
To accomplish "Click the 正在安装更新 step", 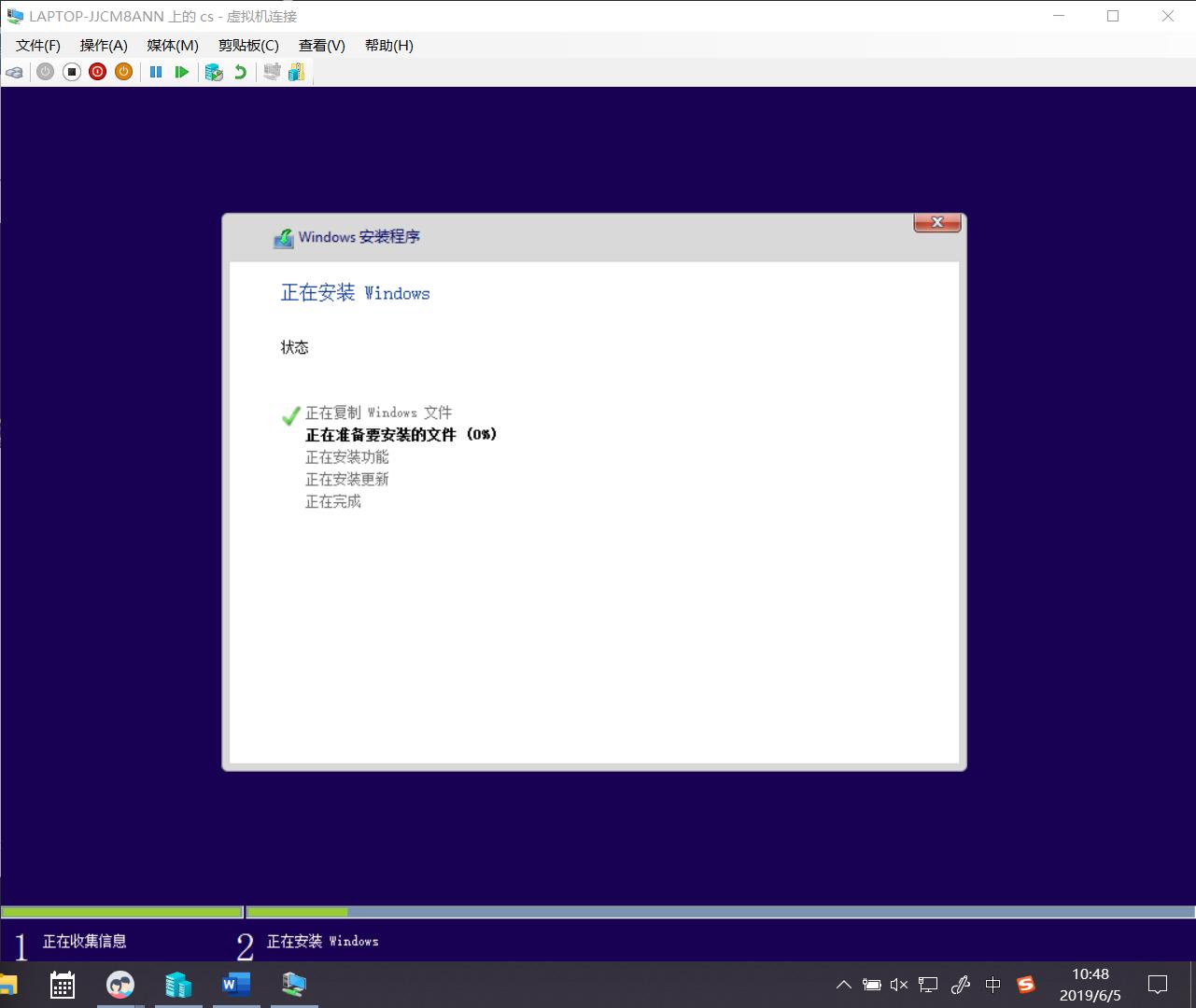I will 347,480.
